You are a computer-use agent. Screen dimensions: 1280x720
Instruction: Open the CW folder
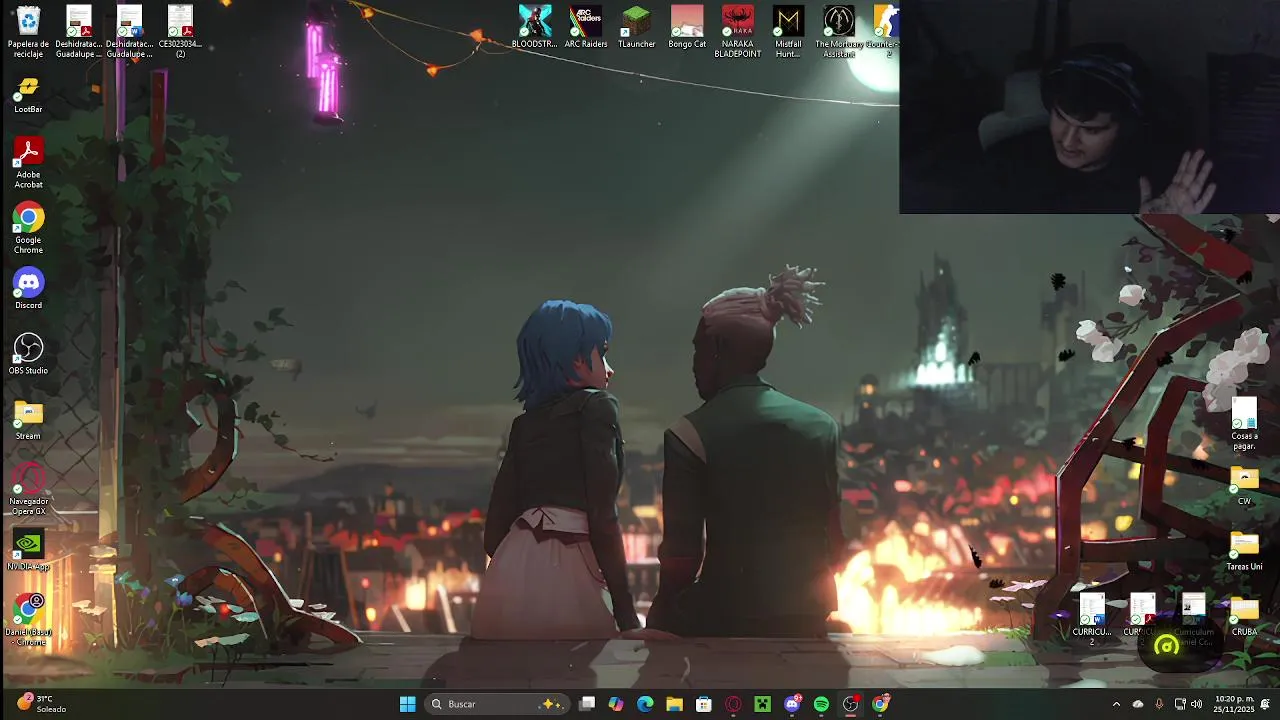point(1244,485)
